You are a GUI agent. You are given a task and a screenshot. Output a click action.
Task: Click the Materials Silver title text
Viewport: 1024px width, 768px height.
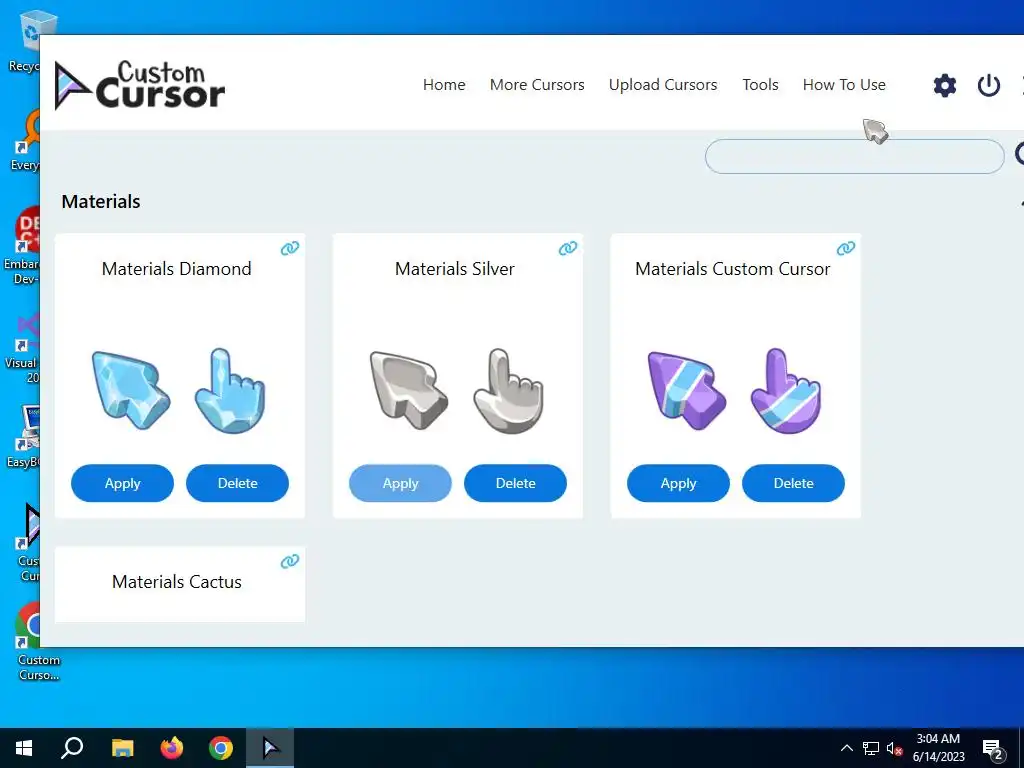tap(455, 269)
